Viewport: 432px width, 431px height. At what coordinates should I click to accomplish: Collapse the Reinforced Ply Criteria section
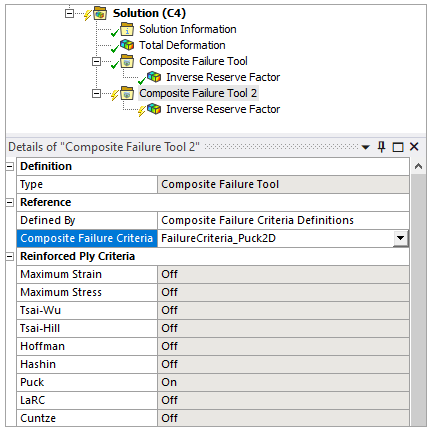tap(10, 256)
